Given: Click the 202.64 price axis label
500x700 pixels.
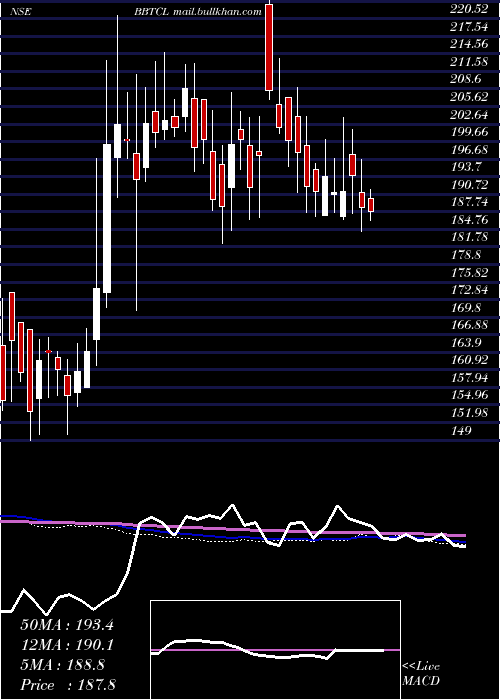Looking at the screenshot, I should (468, 114).
